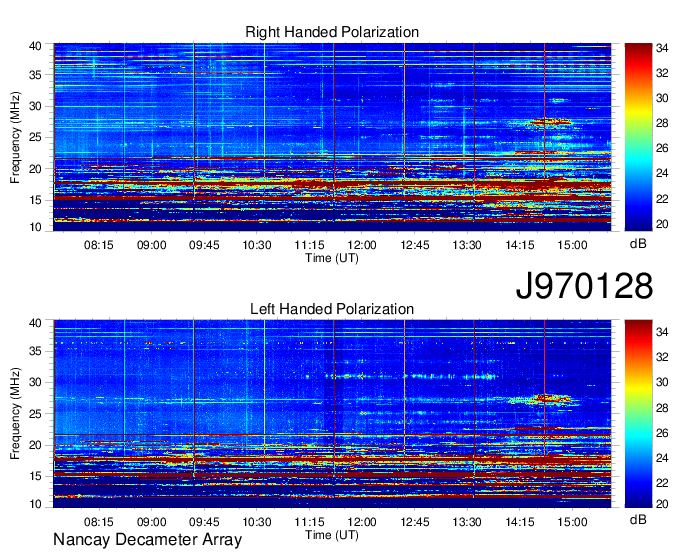This screenshot has width=680, height=552.
Task: Click the "08:15" tick on the right-handed plot
Action: pos(99,245)
